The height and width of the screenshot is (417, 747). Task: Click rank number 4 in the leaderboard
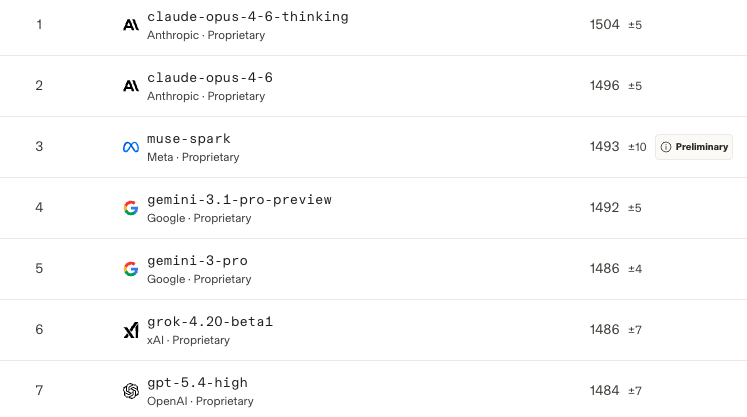(x=39, y=208)
